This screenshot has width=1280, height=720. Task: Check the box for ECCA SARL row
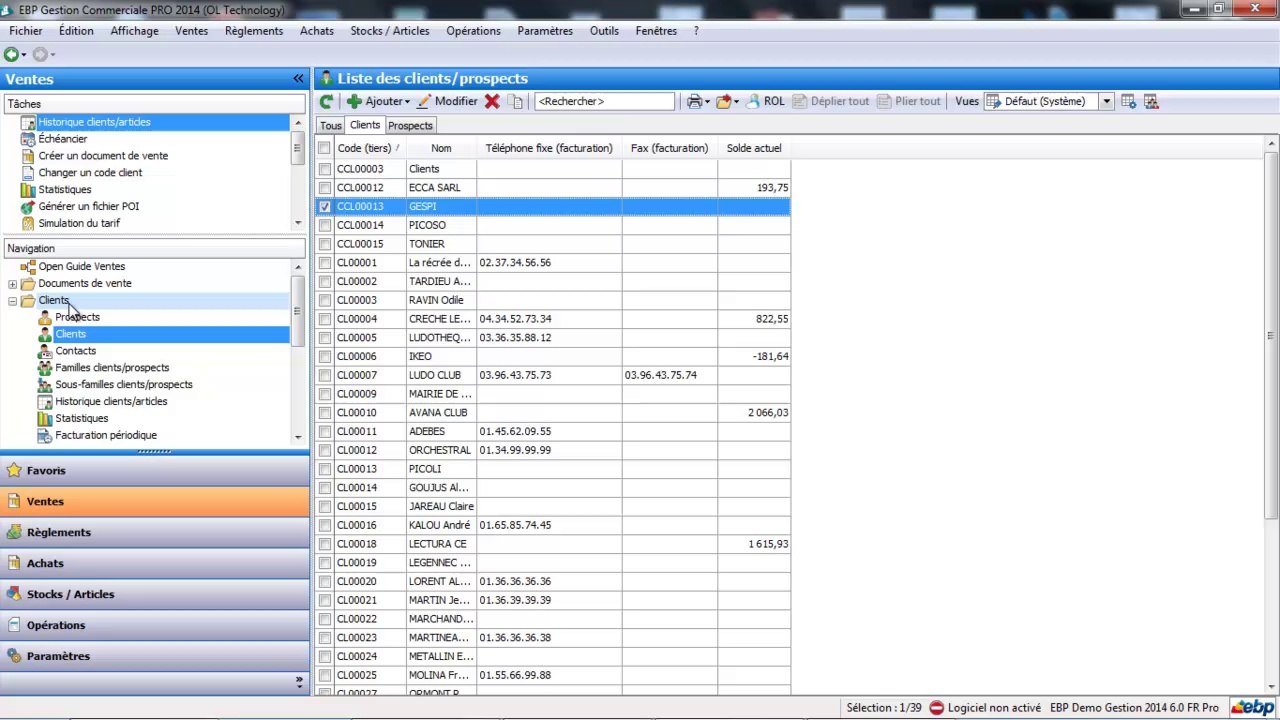pos(324,188)
